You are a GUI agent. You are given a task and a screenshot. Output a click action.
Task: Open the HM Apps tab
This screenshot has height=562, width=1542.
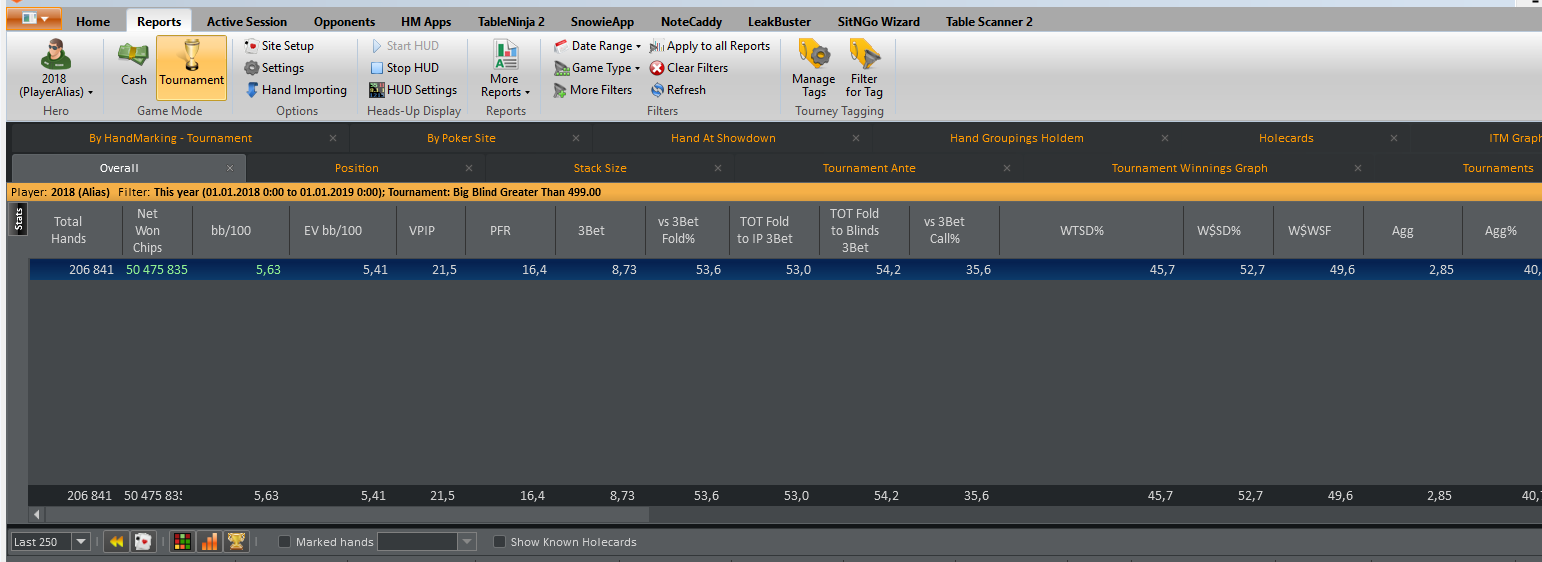pos(426,22)
